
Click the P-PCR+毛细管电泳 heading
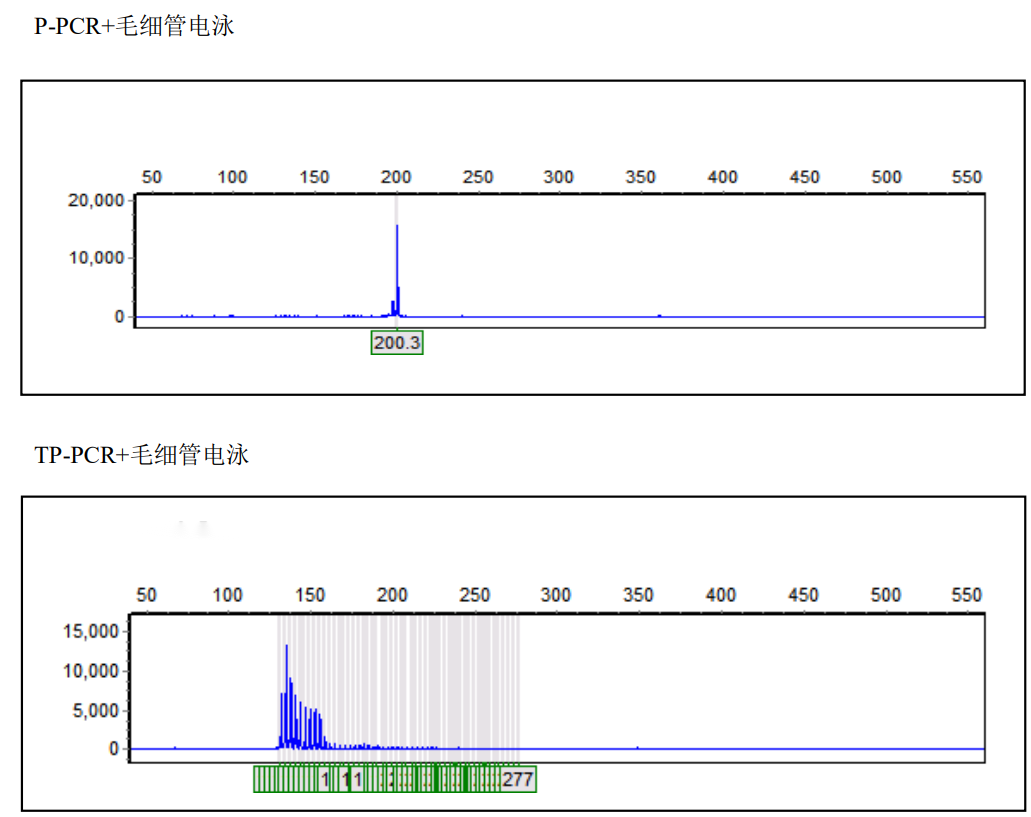[134, 27]
